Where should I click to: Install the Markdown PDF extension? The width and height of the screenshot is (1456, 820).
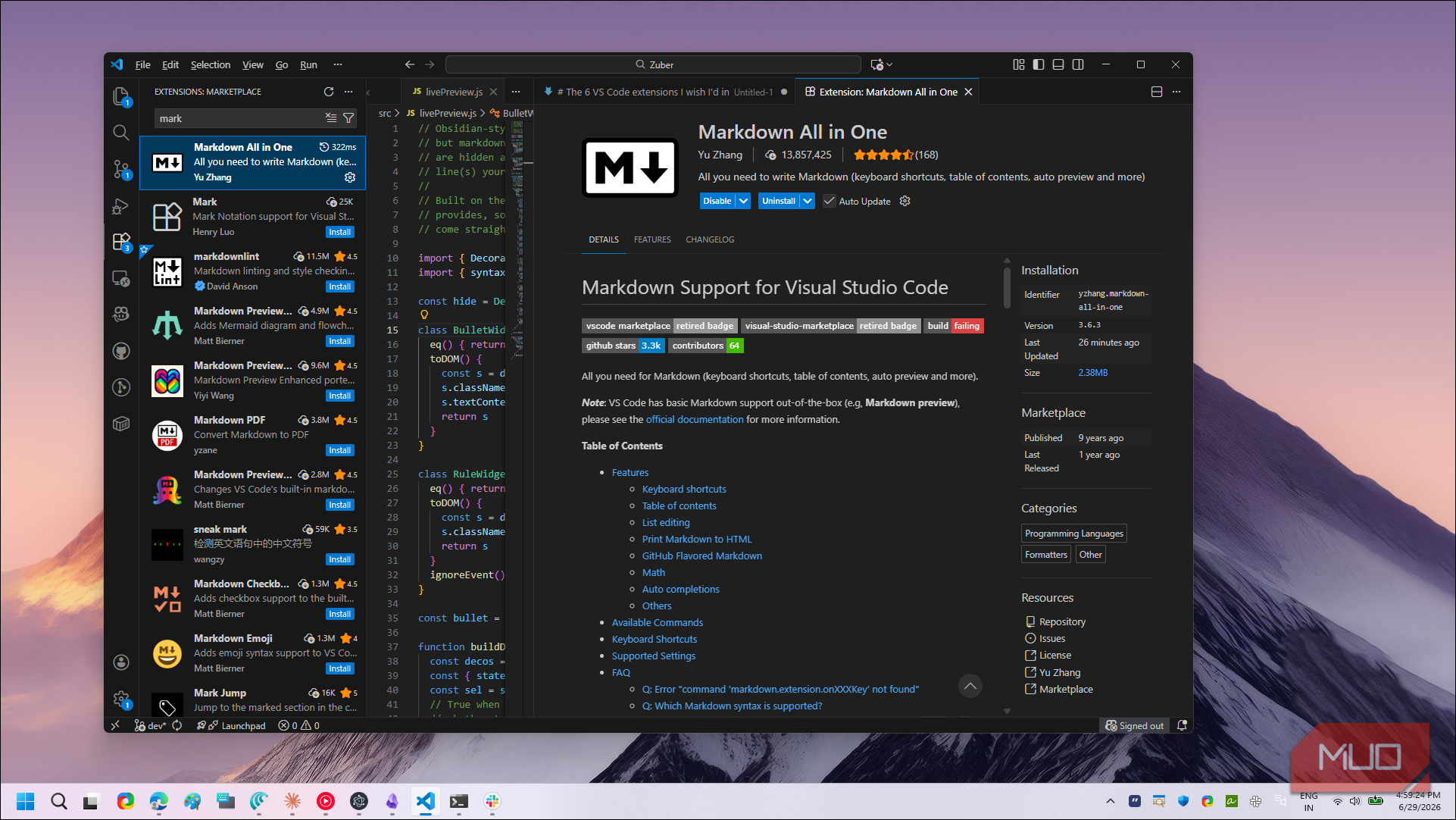point(339,450)
